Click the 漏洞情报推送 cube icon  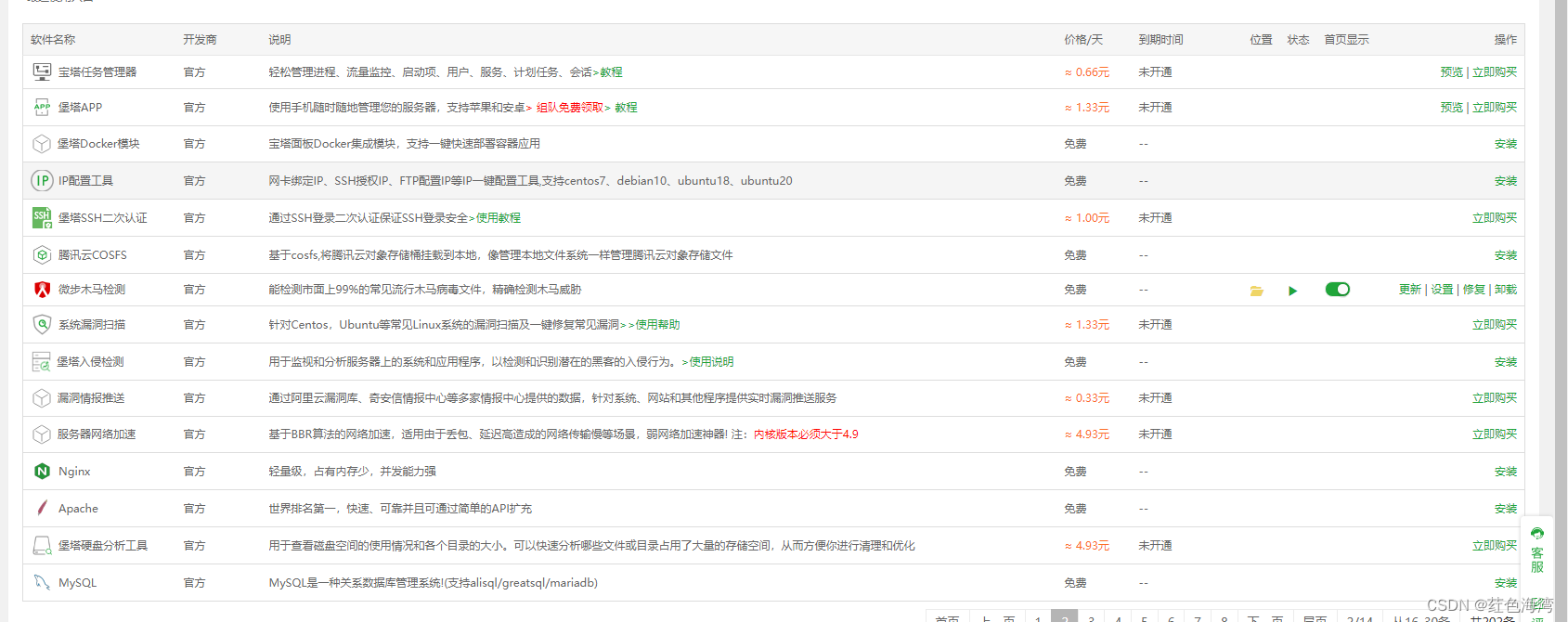click(x=42, y=397)
